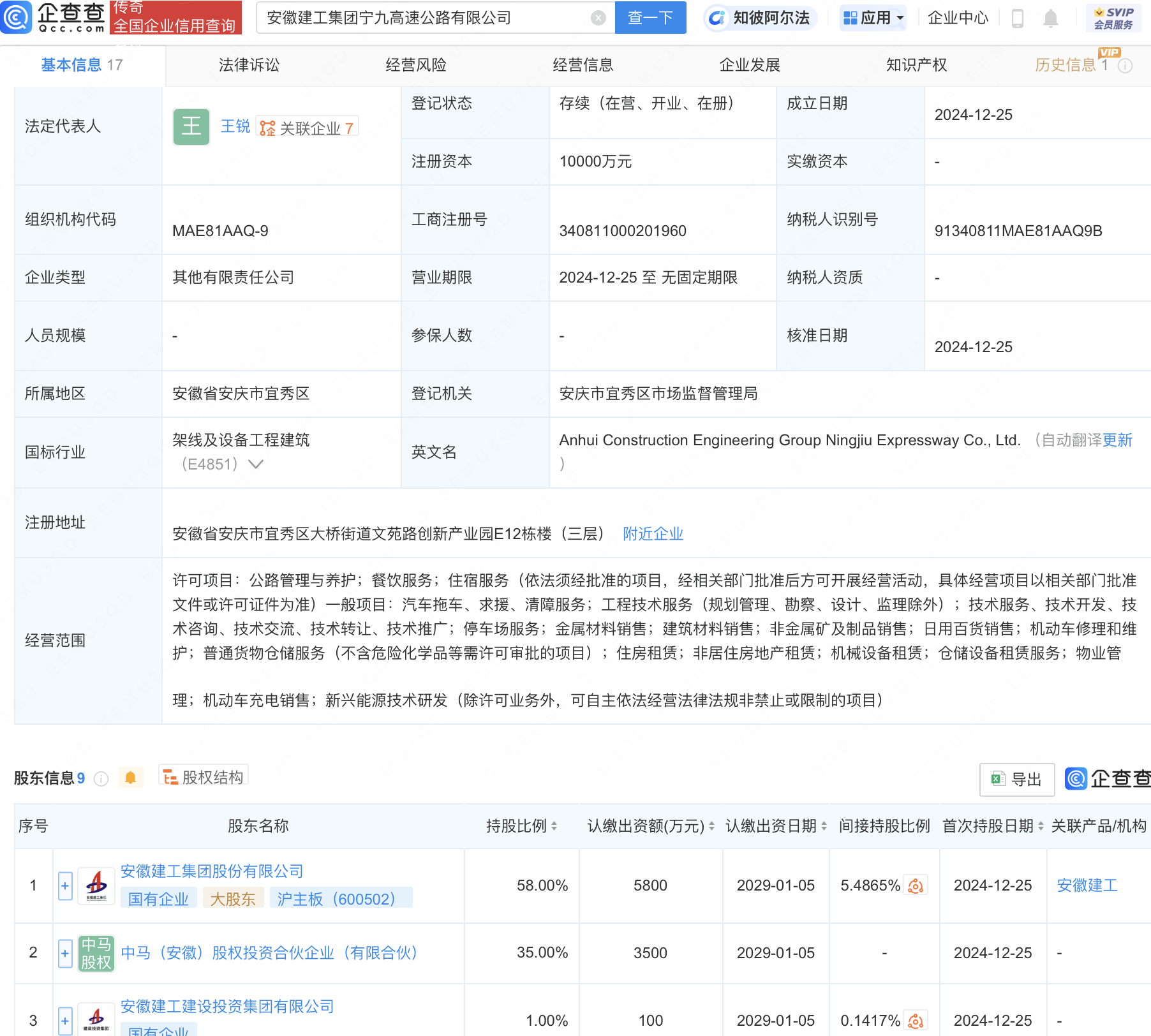Switch to 经营信息 tab
This screenshot has height=1036, width=1151.
583,65
